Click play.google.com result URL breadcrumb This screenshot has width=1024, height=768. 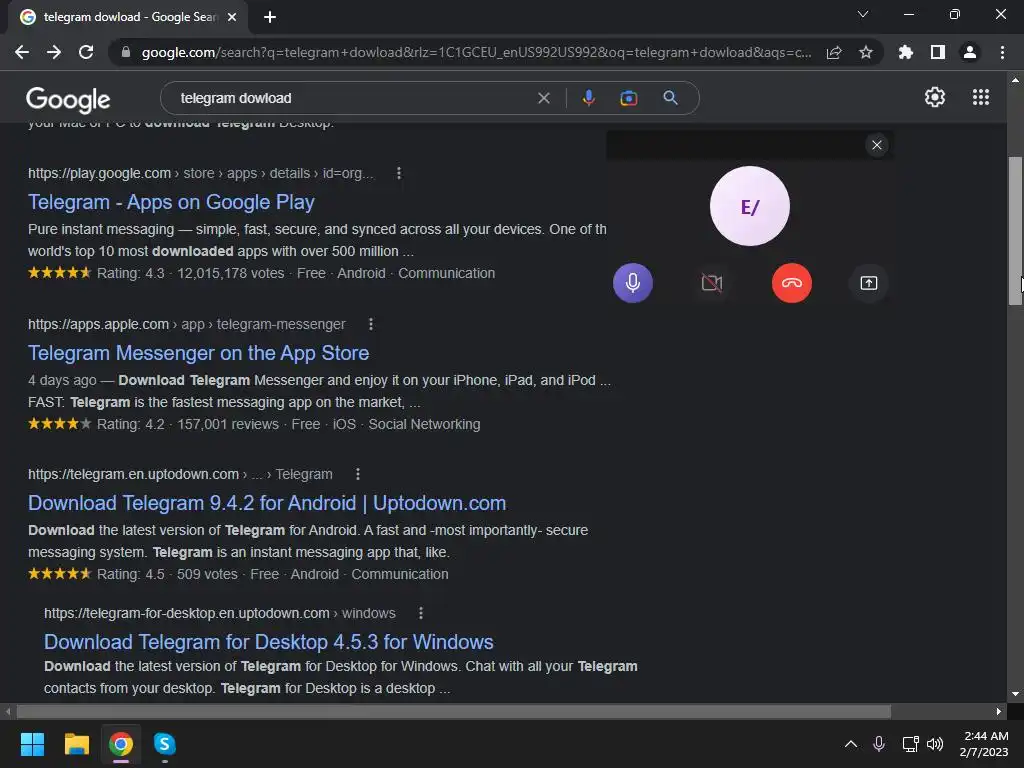pyautogui.click(x=200, y=173)
